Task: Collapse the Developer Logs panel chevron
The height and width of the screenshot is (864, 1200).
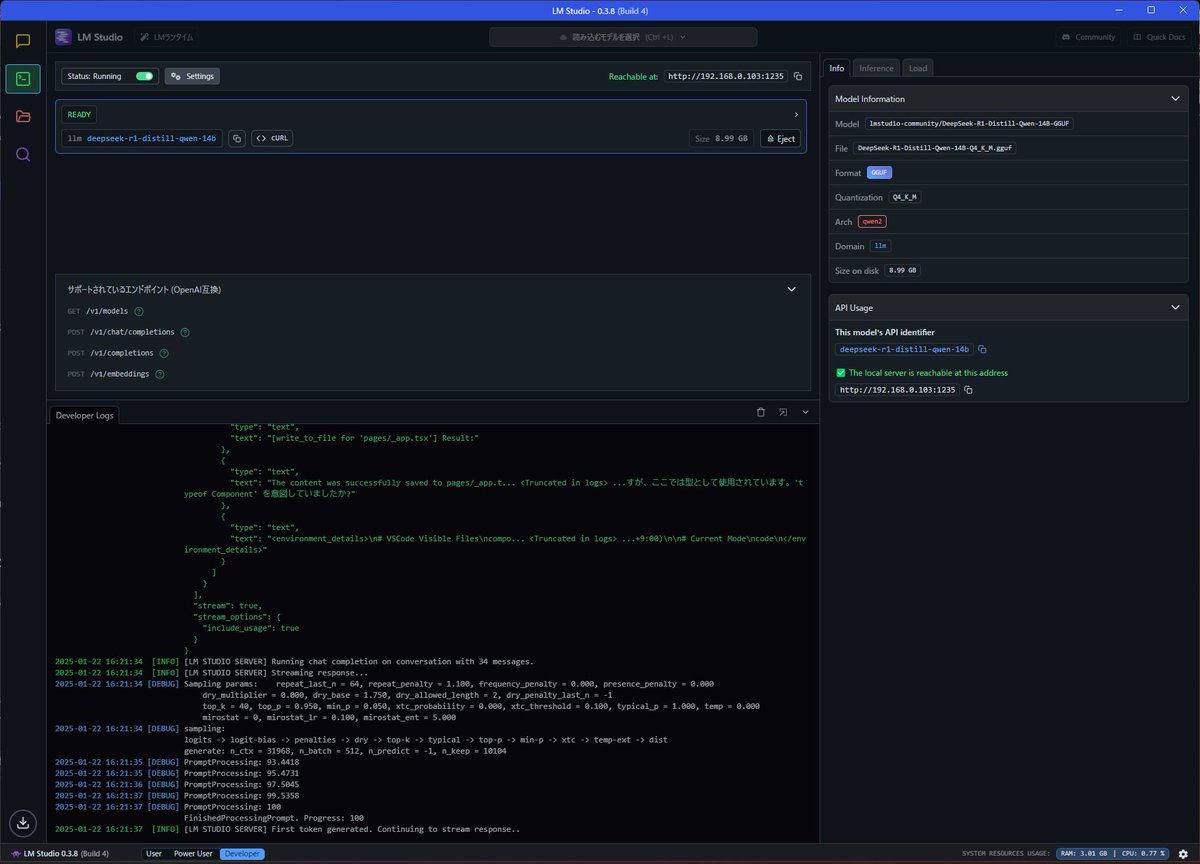Action: (806, 412)
